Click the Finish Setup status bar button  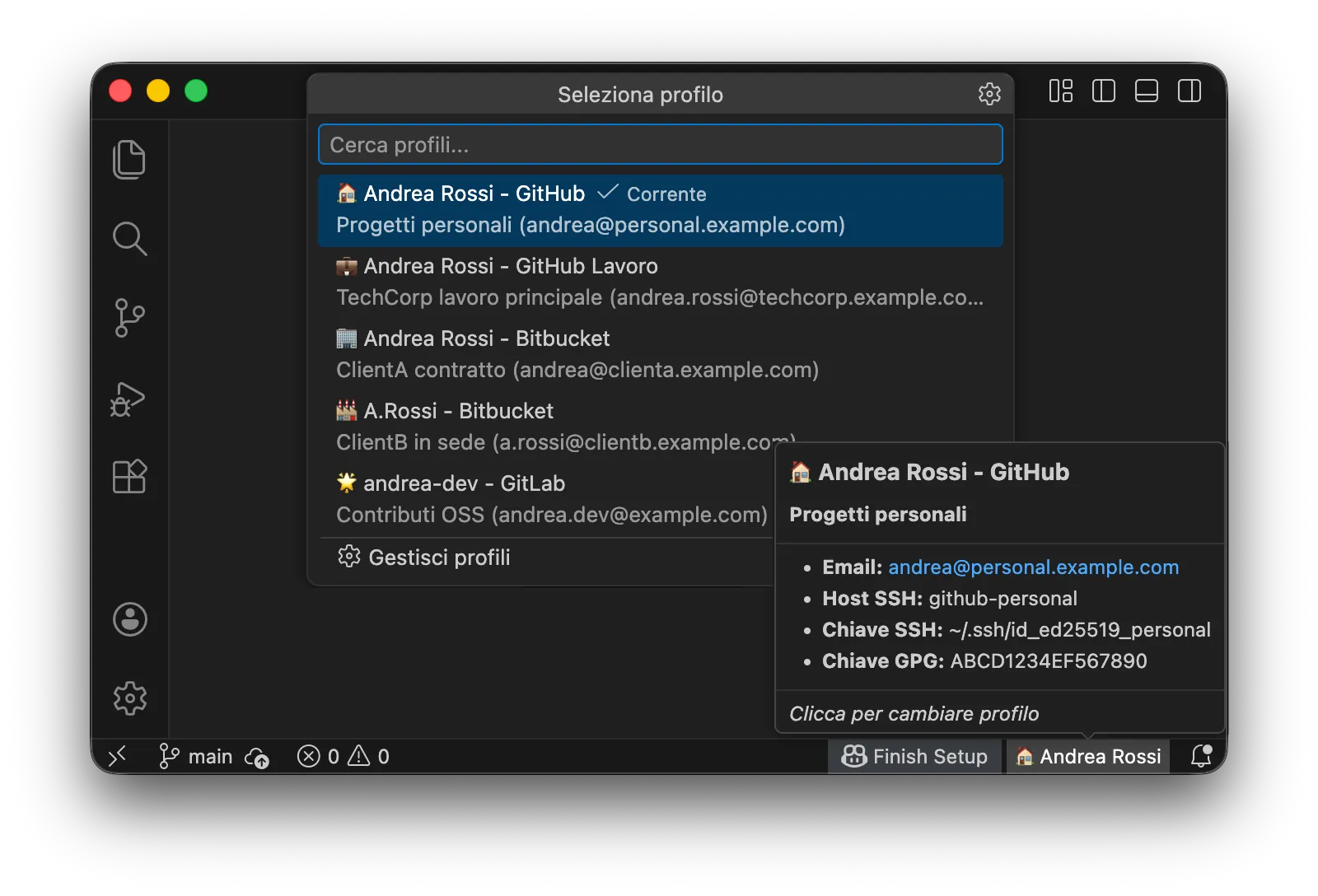(914, 756)
